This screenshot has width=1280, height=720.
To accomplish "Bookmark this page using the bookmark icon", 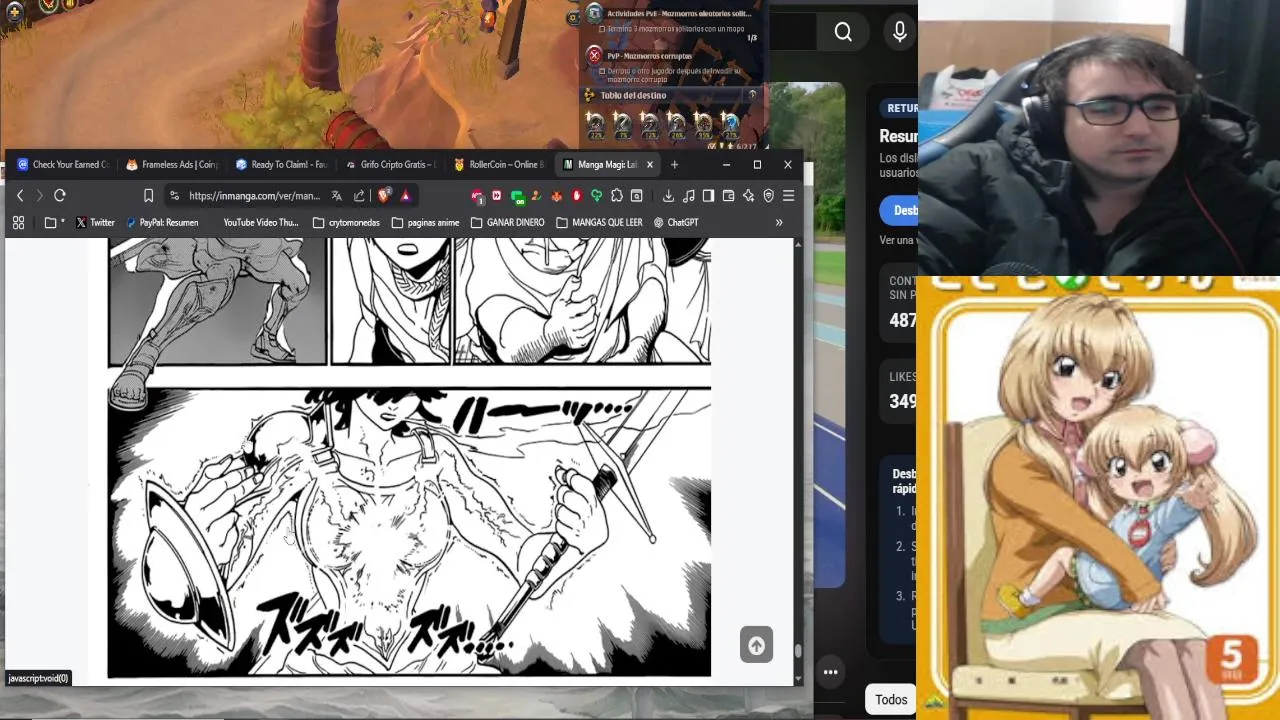I will point(148,196).
